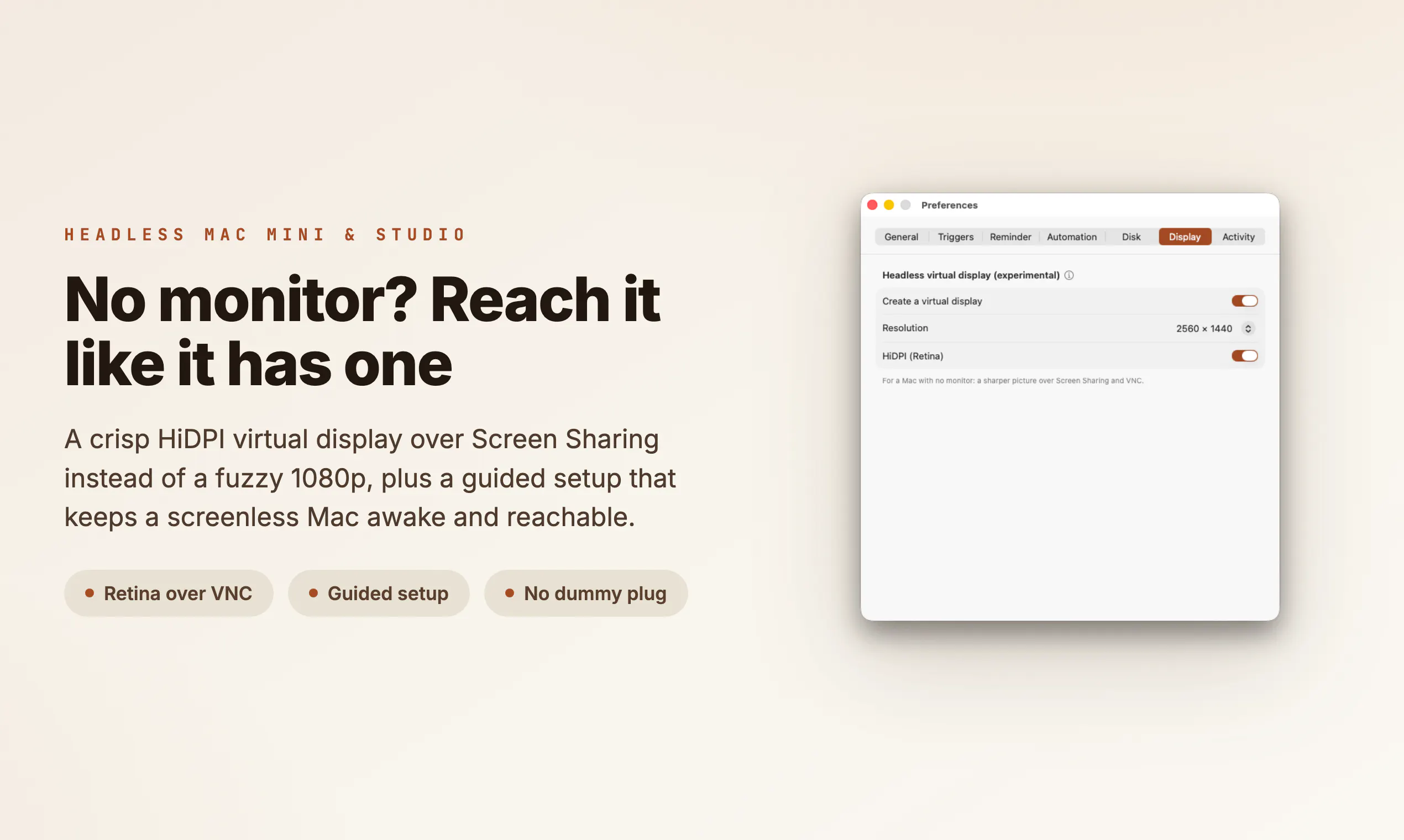The width and height of the screenshot is (1404, 840).
Task: Select the Display tab
Action: [1185, 237]
